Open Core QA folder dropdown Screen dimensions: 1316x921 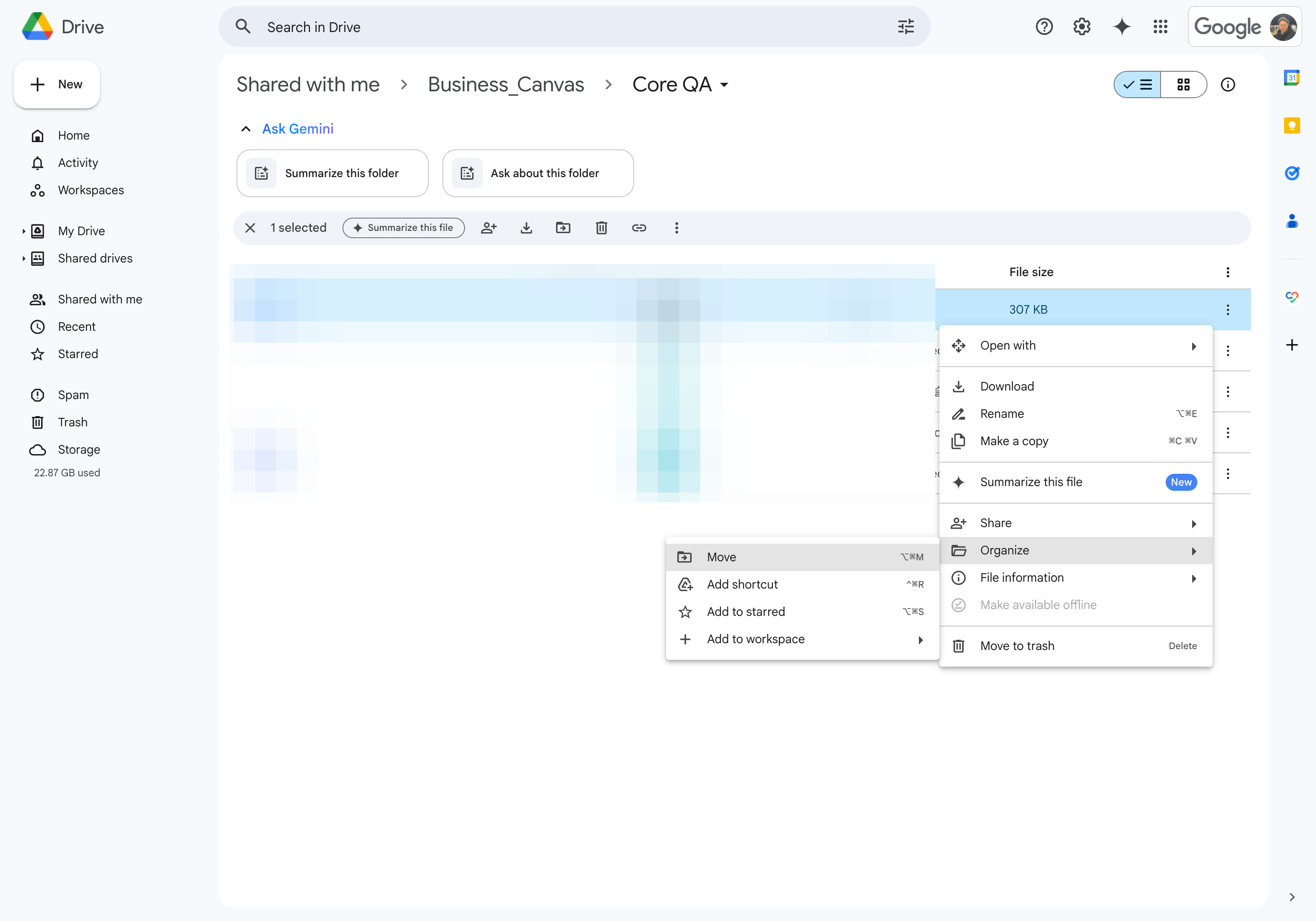point(725,85)
